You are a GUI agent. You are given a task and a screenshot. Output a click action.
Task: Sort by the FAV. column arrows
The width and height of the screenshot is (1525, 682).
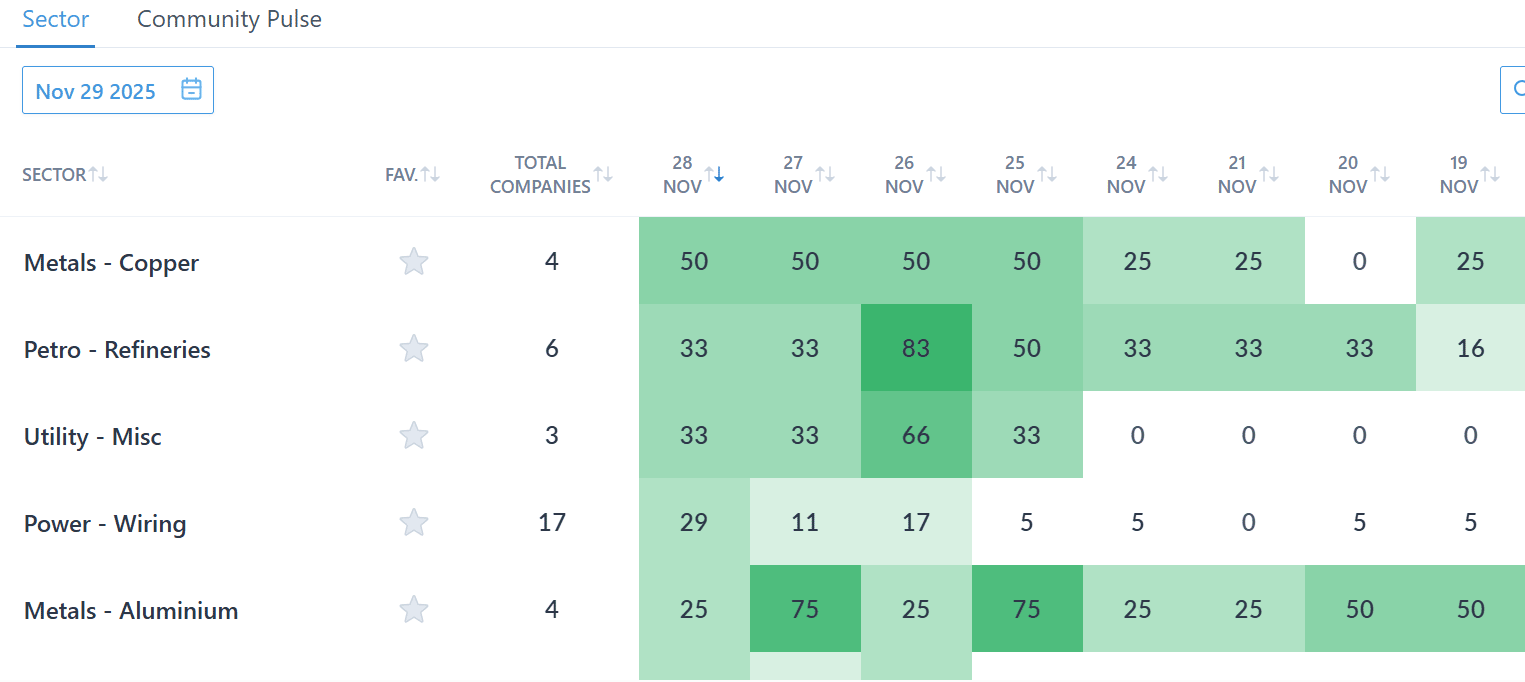430,174
